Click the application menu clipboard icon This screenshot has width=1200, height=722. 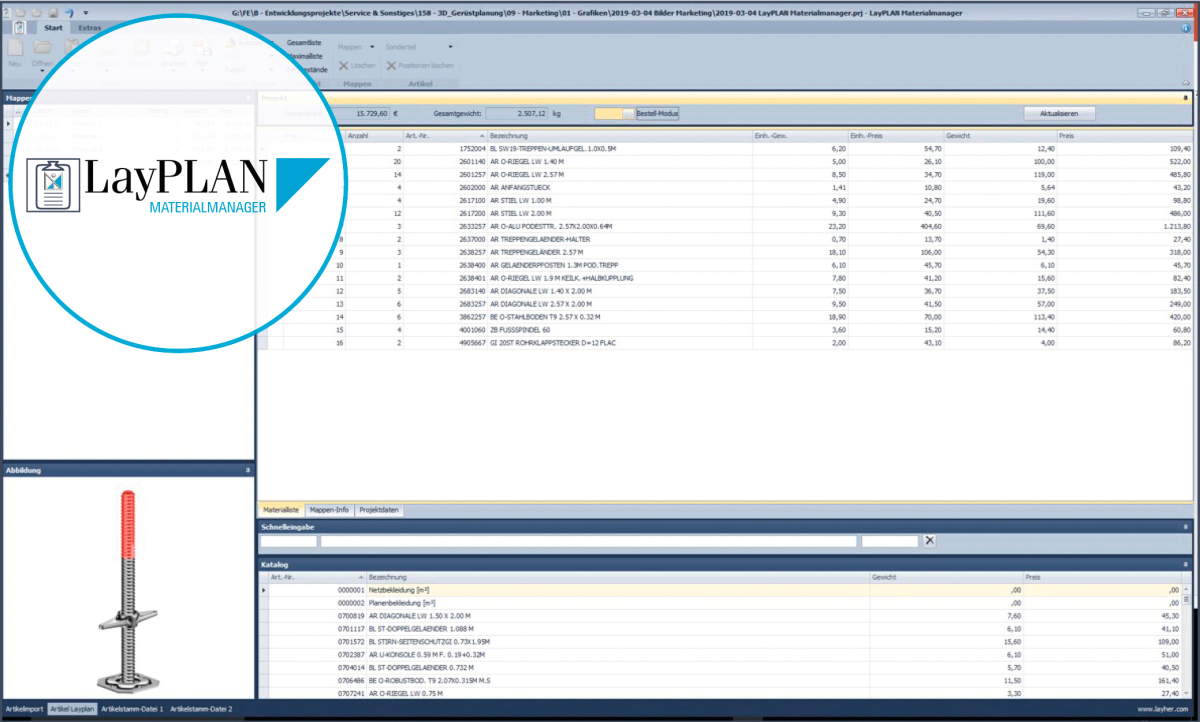point(20,28)
